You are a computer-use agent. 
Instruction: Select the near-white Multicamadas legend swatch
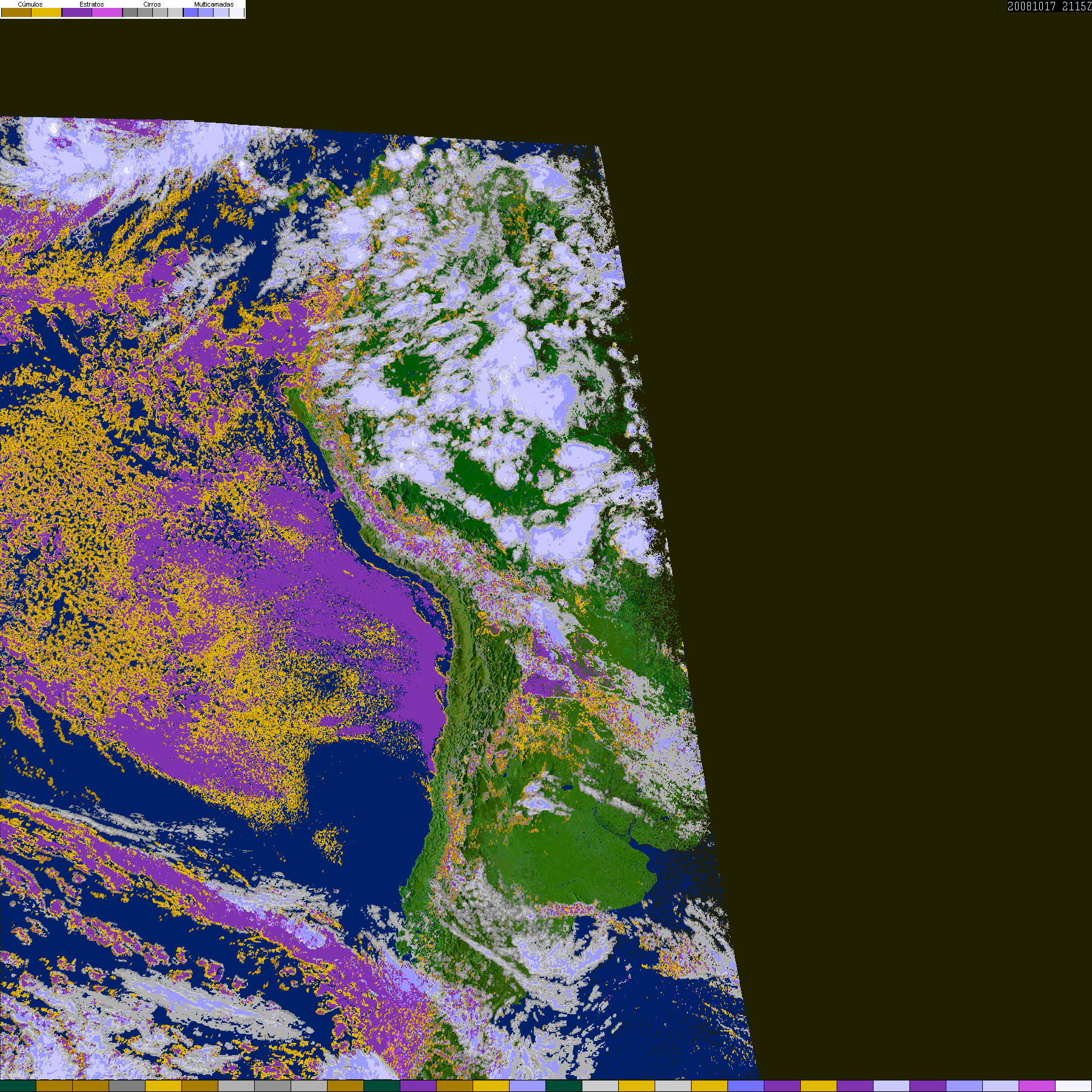pyautogui.click(x=237, y=12)
